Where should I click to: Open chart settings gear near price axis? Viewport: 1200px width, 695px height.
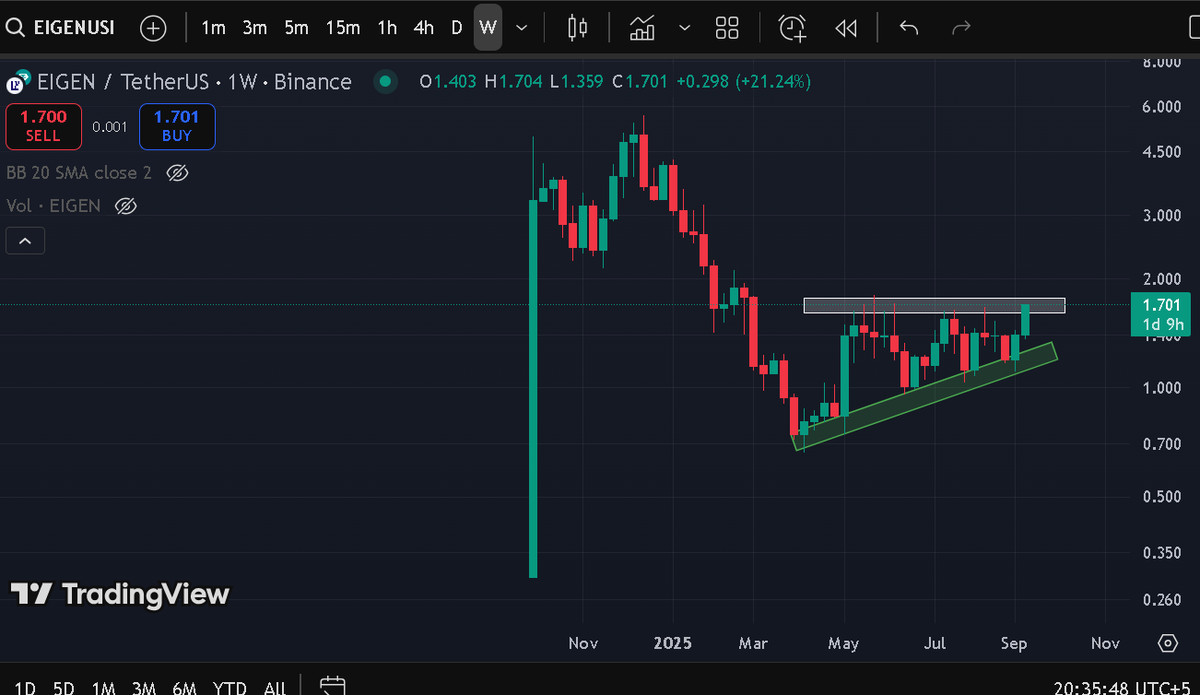point(1167,643)
